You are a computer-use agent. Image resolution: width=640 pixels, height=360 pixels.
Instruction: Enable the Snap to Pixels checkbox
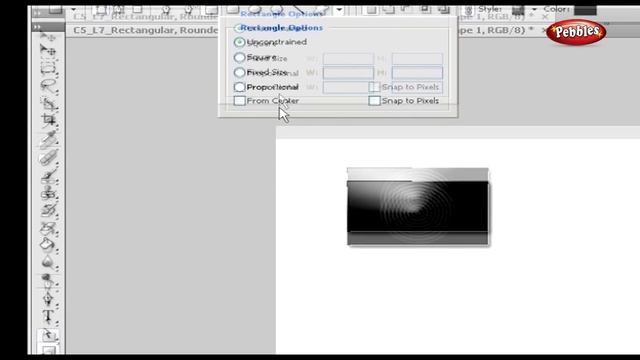pos(374,101)
